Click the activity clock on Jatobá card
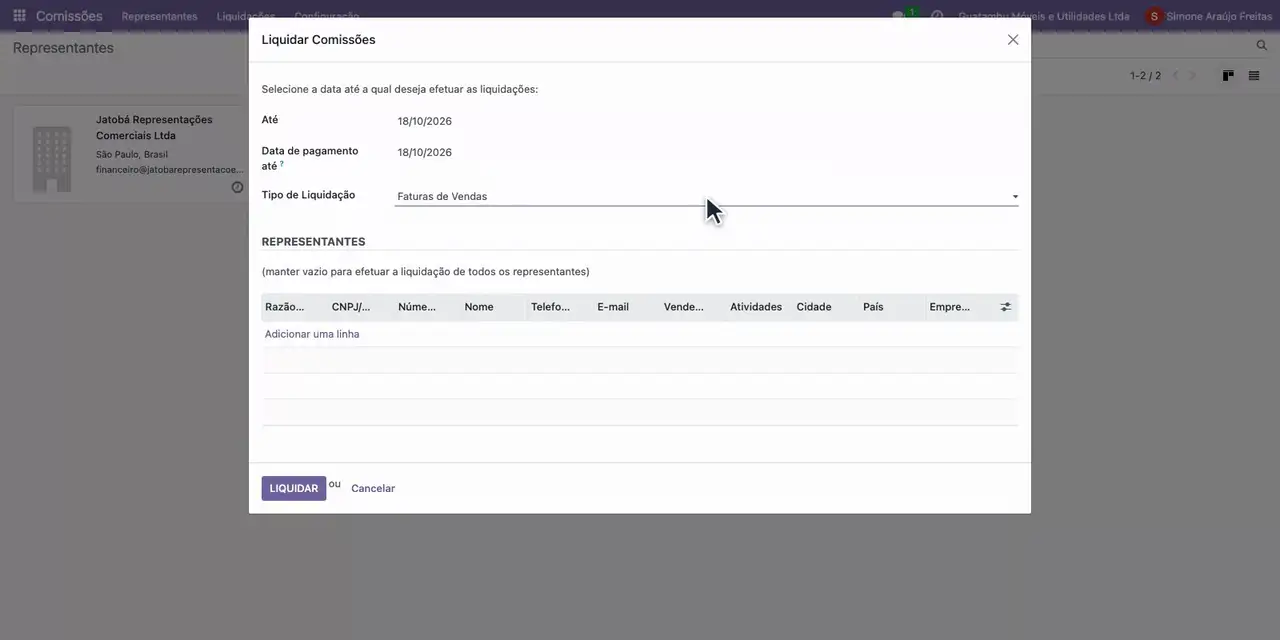The height and width of the screenshot is (640, 1280). tap(237, 187)
